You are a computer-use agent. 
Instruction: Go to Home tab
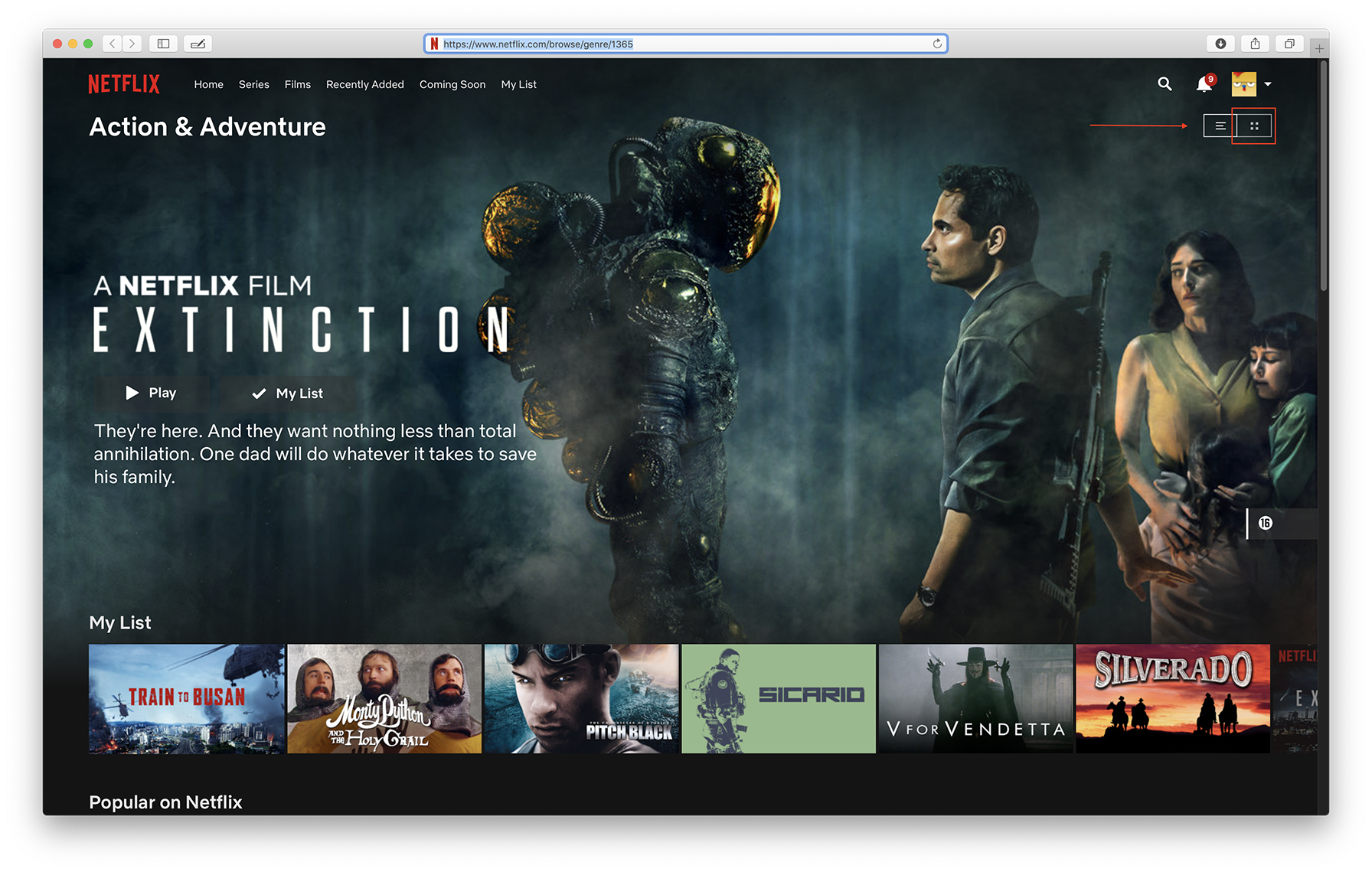(x=209, y=84)
